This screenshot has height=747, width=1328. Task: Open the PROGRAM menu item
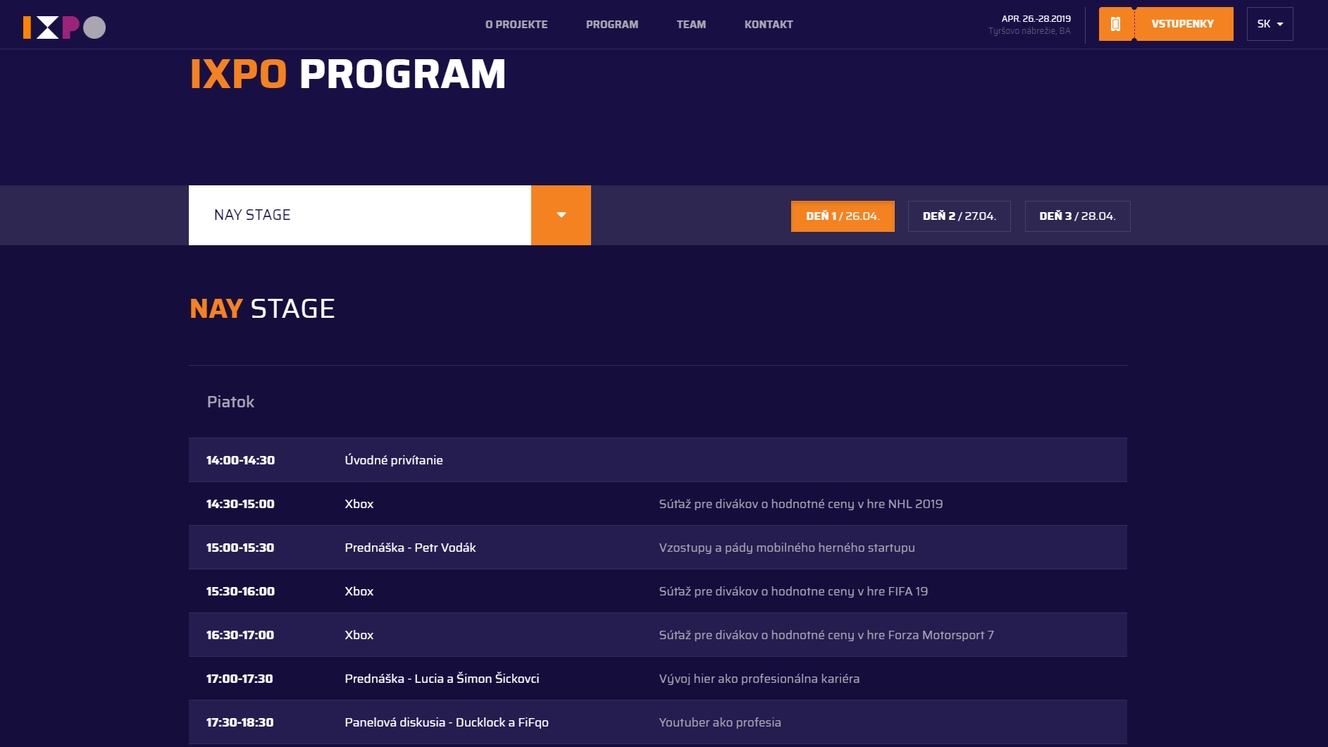pos(612,24)
